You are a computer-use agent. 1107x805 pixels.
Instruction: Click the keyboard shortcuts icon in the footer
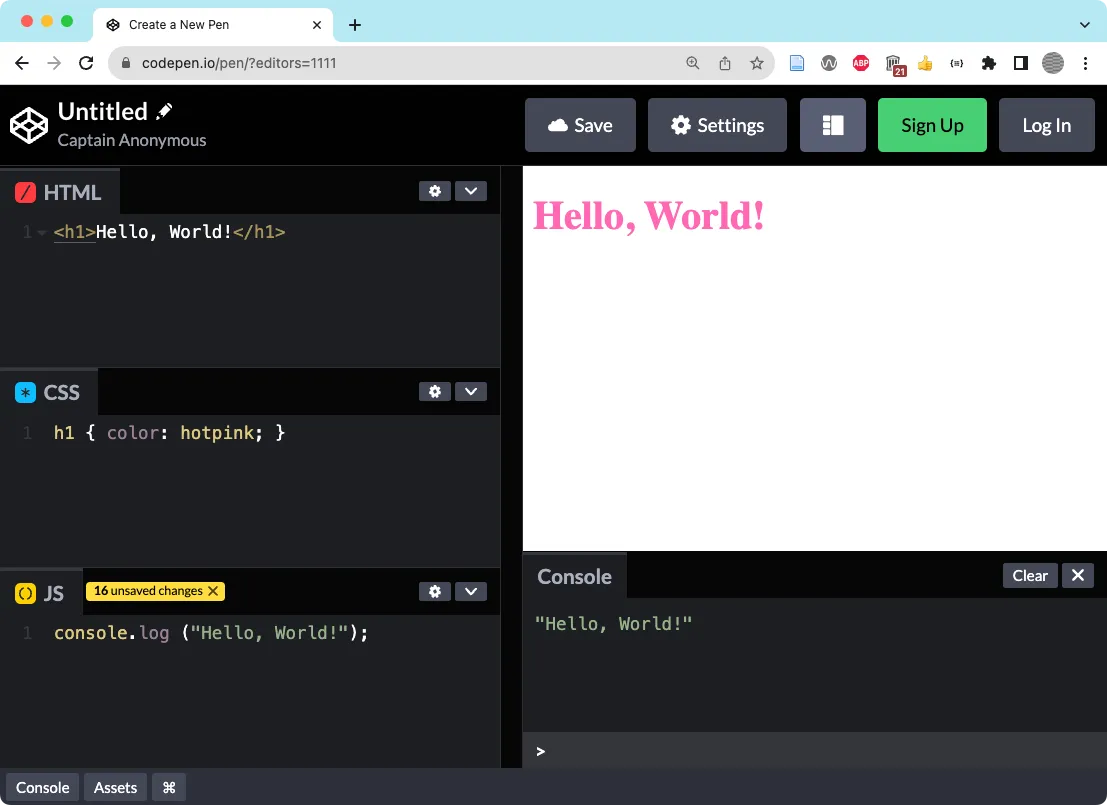coord(168,787)
